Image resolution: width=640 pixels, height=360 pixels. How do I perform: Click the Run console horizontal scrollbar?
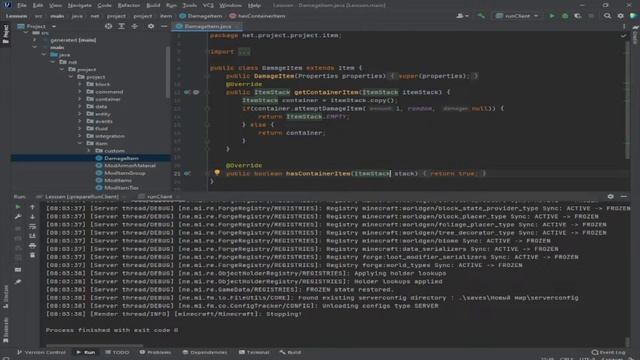[95, 345]
